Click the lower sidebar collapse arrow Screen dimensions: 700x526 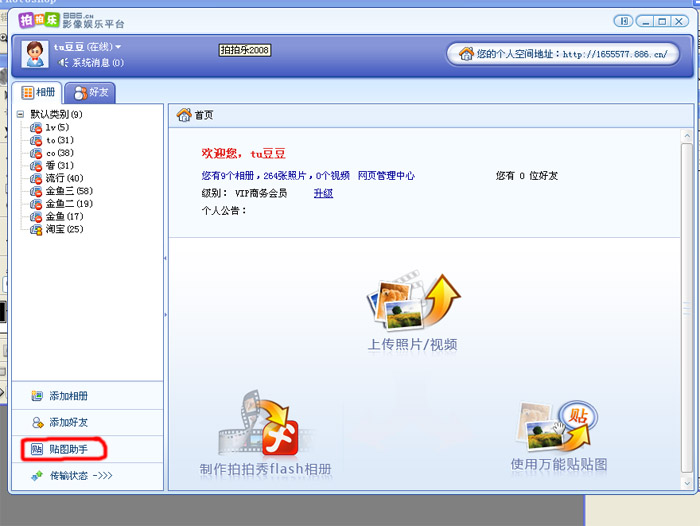click(166, 315)
